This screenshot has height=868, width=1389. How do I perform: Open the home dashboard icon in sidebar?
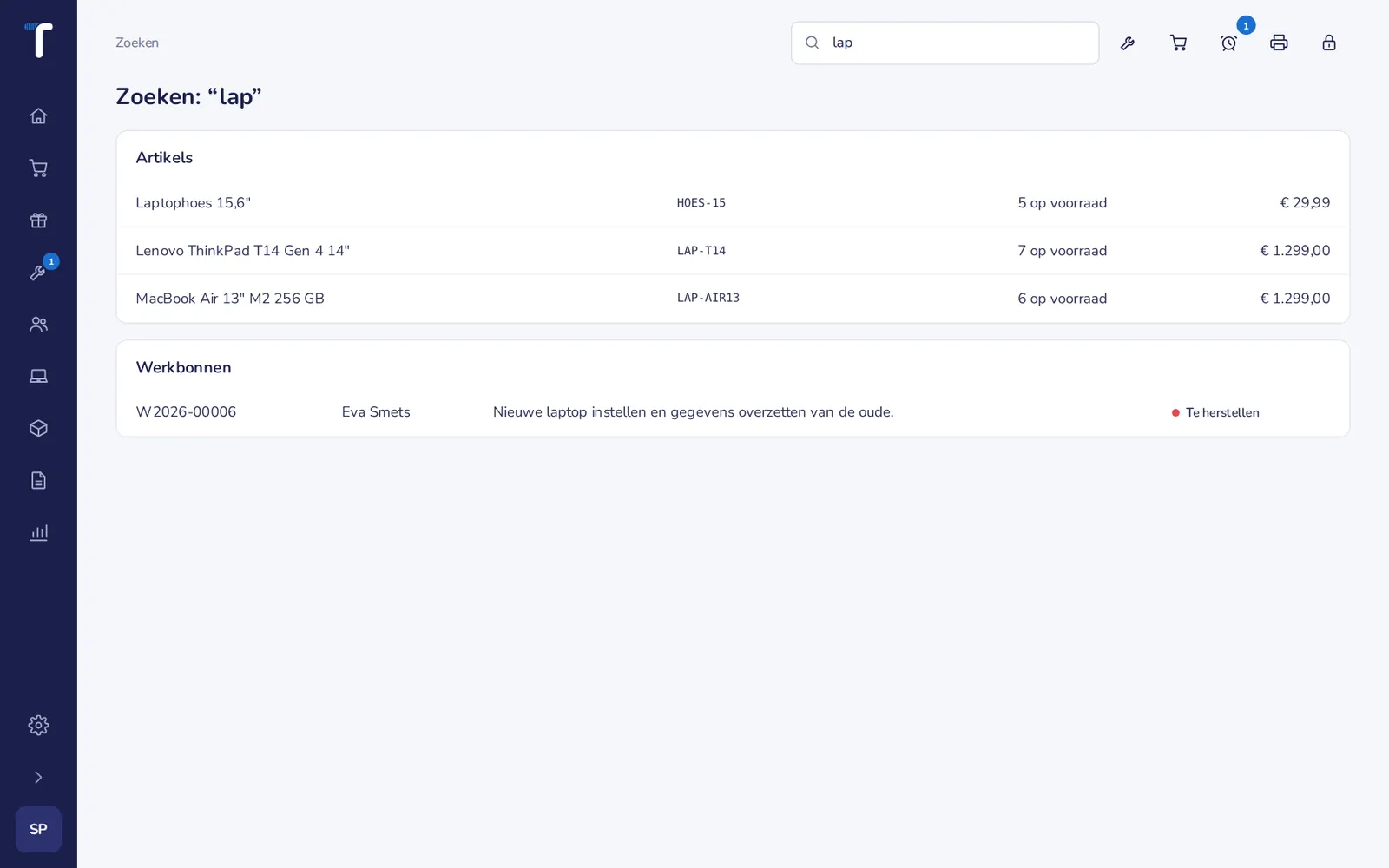(38, 116)
